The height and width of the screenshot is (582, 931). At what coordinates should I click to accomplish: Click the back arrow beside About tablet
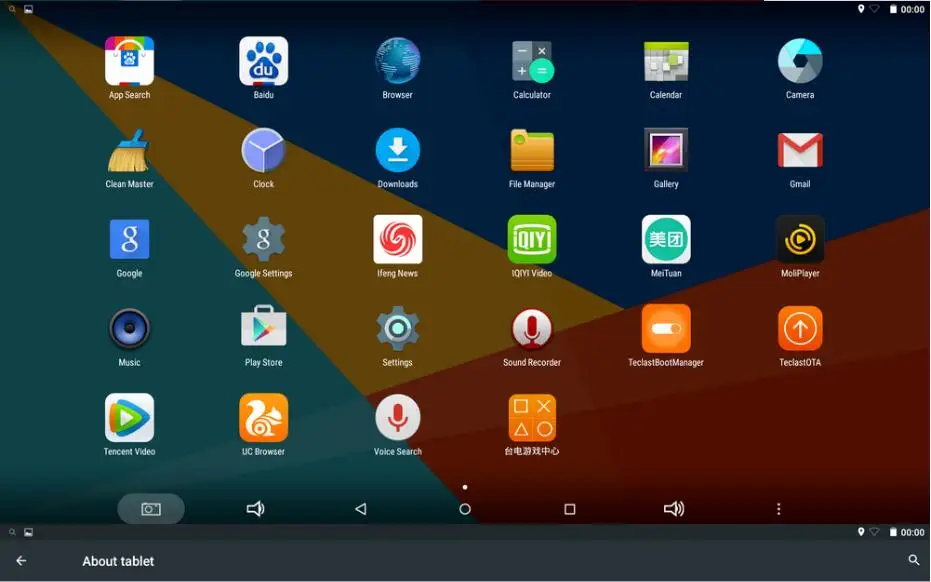click(x=21, y=561)
